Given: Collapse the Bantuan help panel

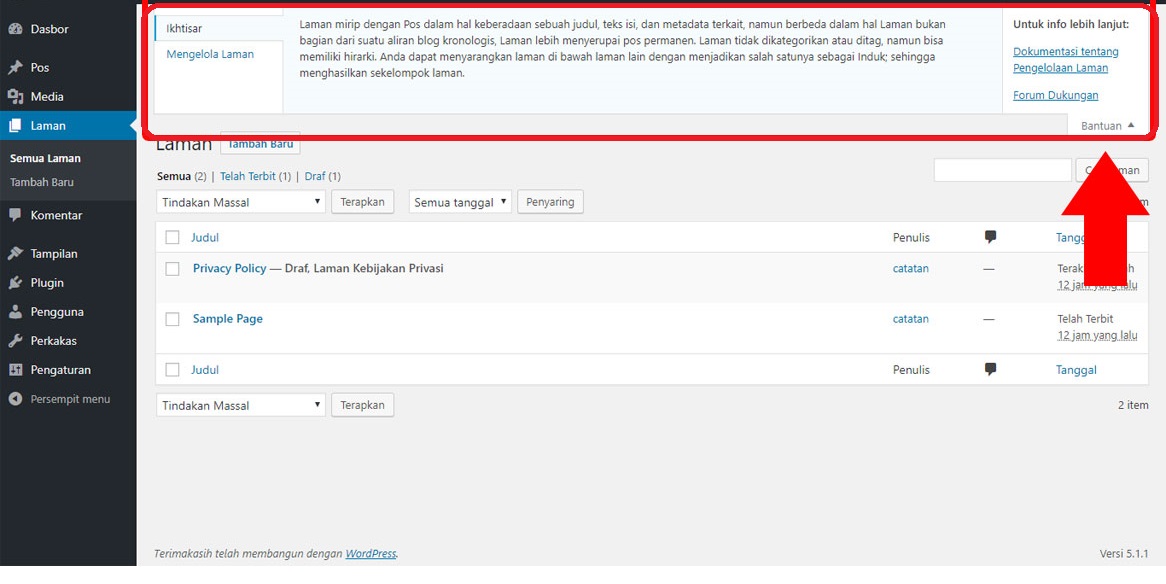Looking at the screenshot, I should (x=1104, y=125).
